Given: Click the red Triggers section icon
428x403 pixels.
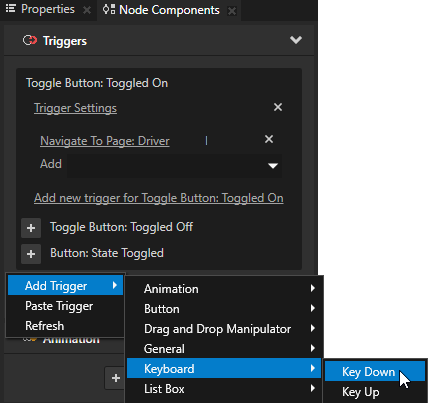Looking at the screenshot, I should click(x=30, y=40).
